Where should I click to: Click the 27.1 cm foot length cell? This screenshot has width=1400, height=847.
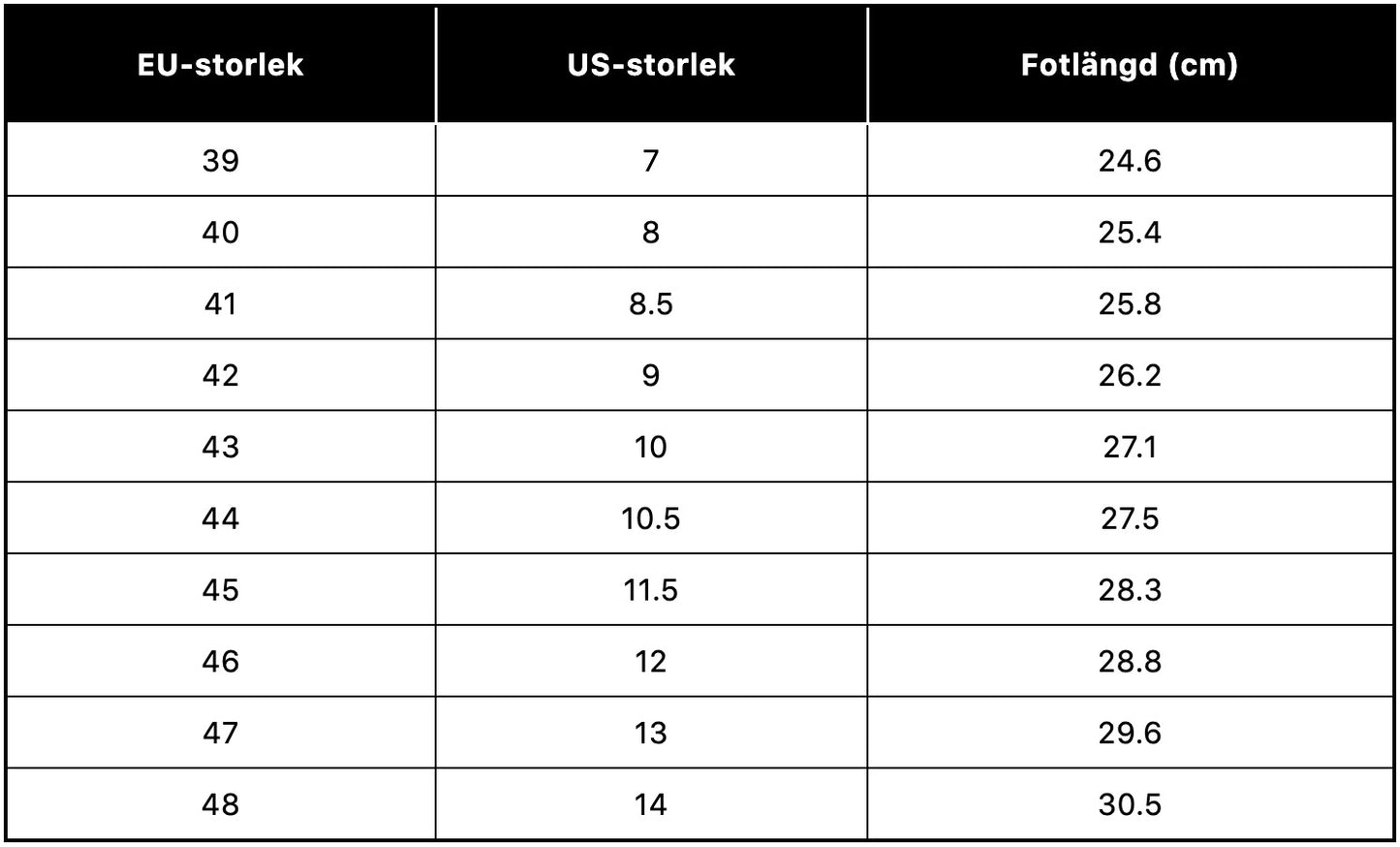(1130, 447)
